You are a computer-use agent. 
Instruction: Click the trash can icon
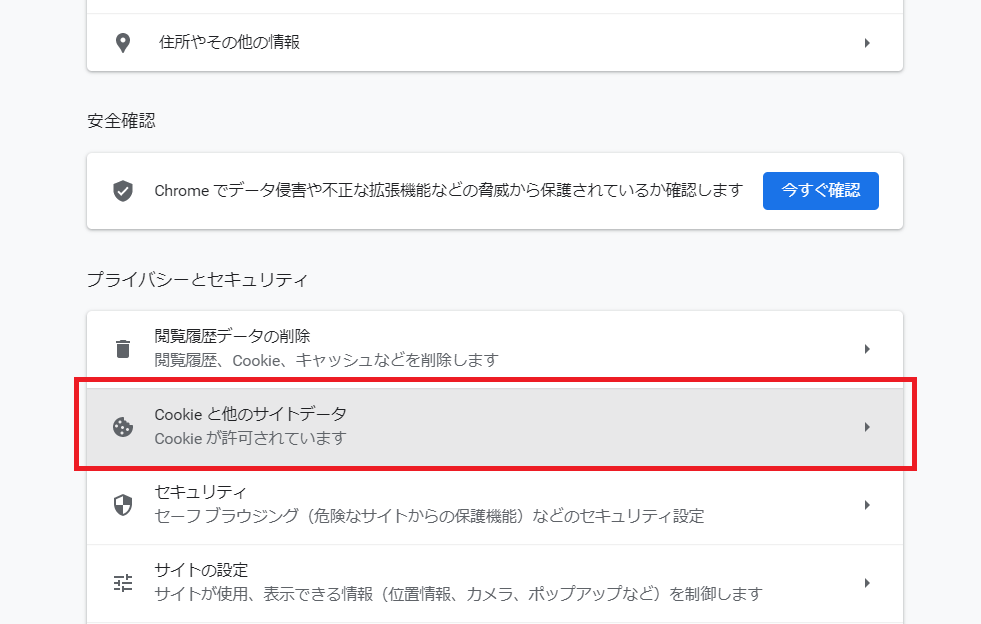[123, 349]
